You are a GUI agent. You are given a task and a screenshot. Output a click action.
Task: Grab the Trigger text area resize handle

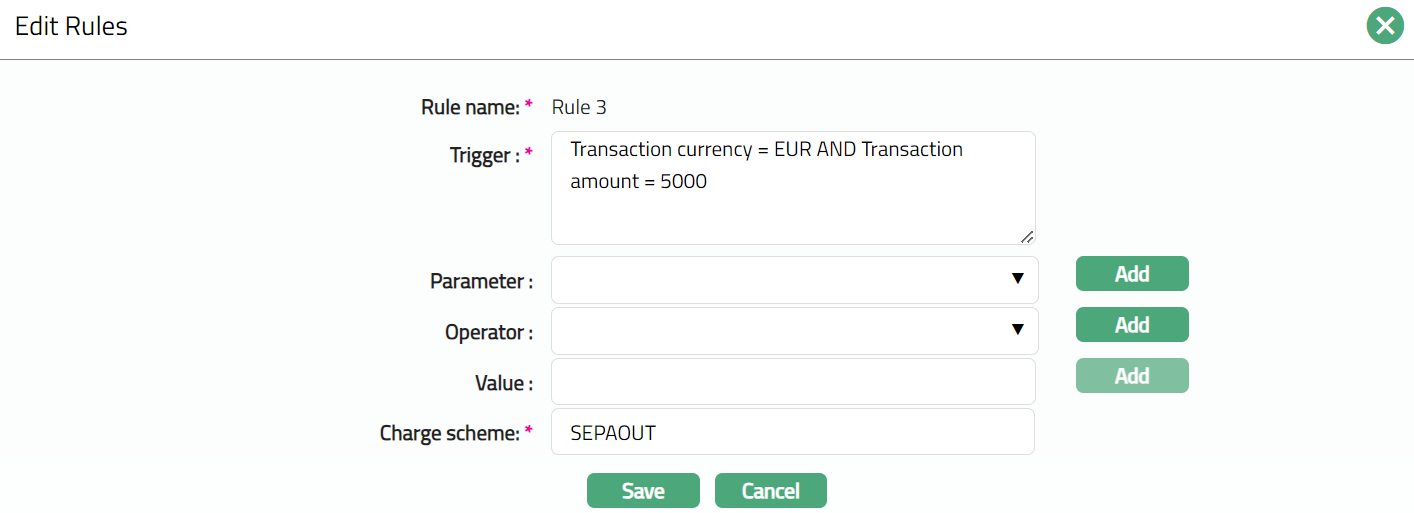pos(1026,237)
